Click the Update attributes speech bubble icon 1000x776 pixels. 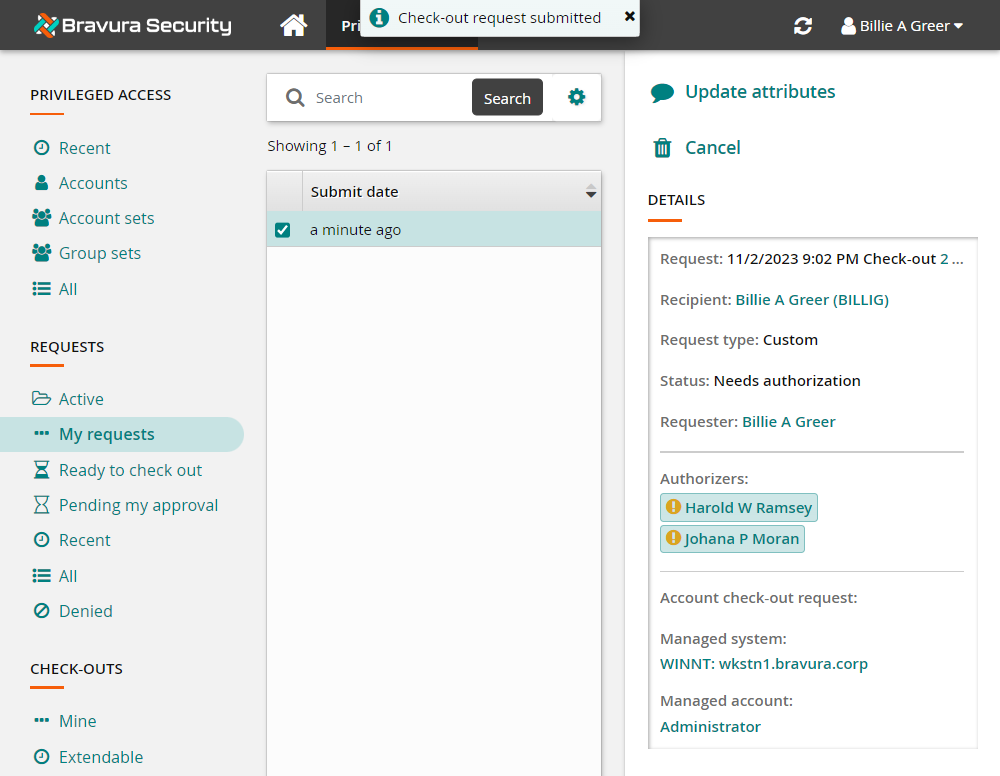(662, 93)
